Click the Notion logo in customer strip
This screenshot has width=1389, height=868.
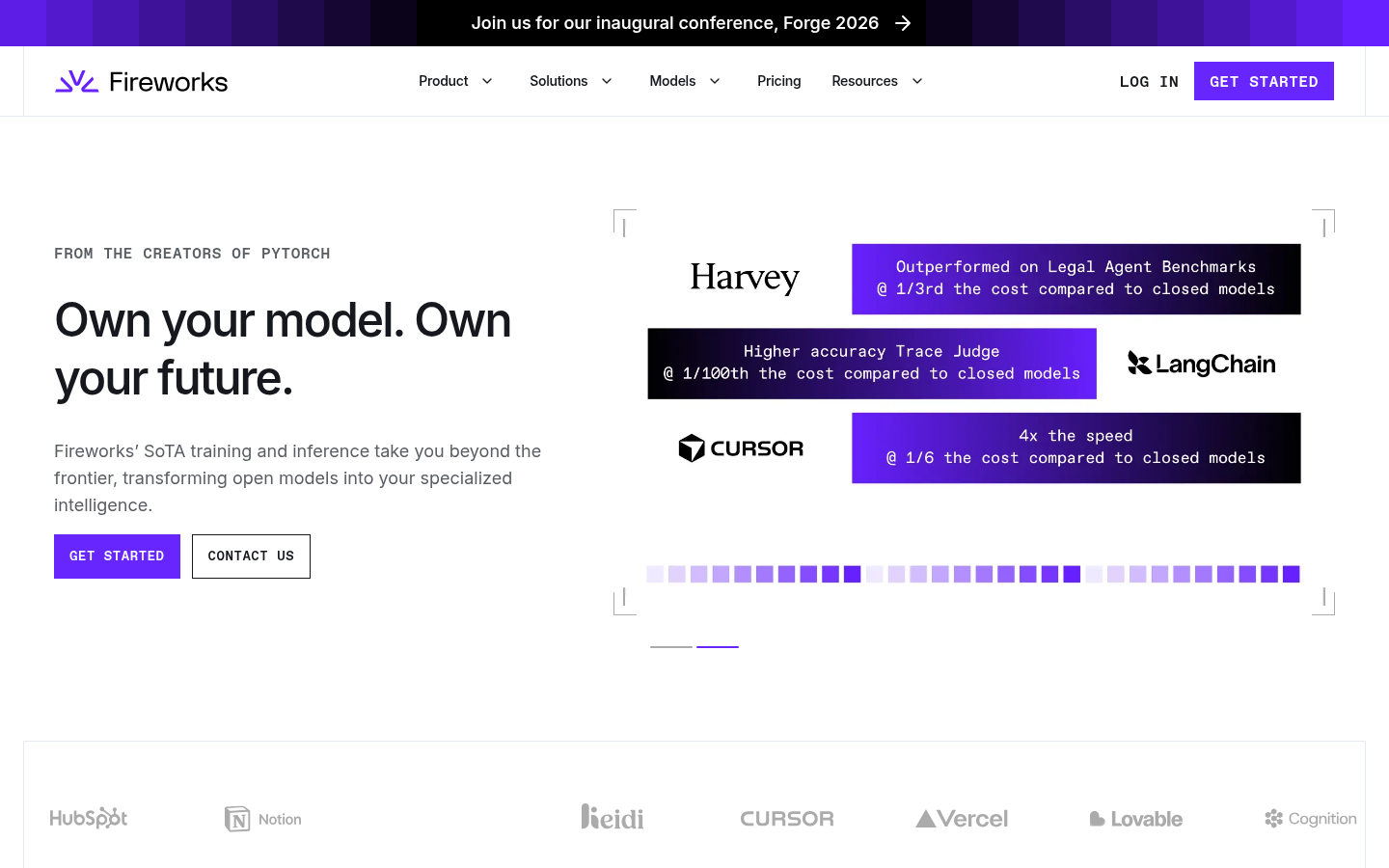pyautogui.click(x=263, y=819)
